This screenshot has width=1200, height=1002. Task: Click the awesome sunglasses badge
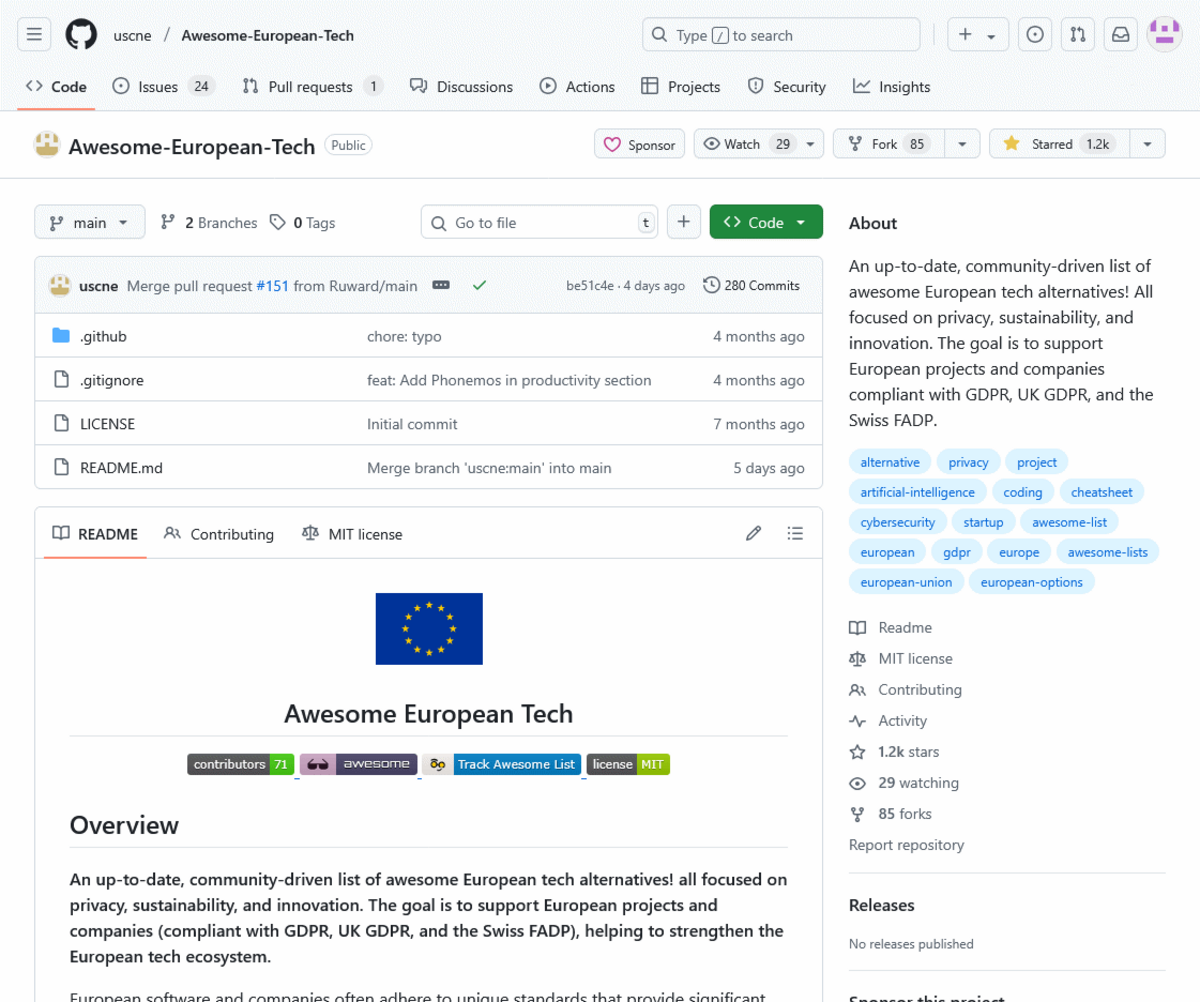click(358, 764)
